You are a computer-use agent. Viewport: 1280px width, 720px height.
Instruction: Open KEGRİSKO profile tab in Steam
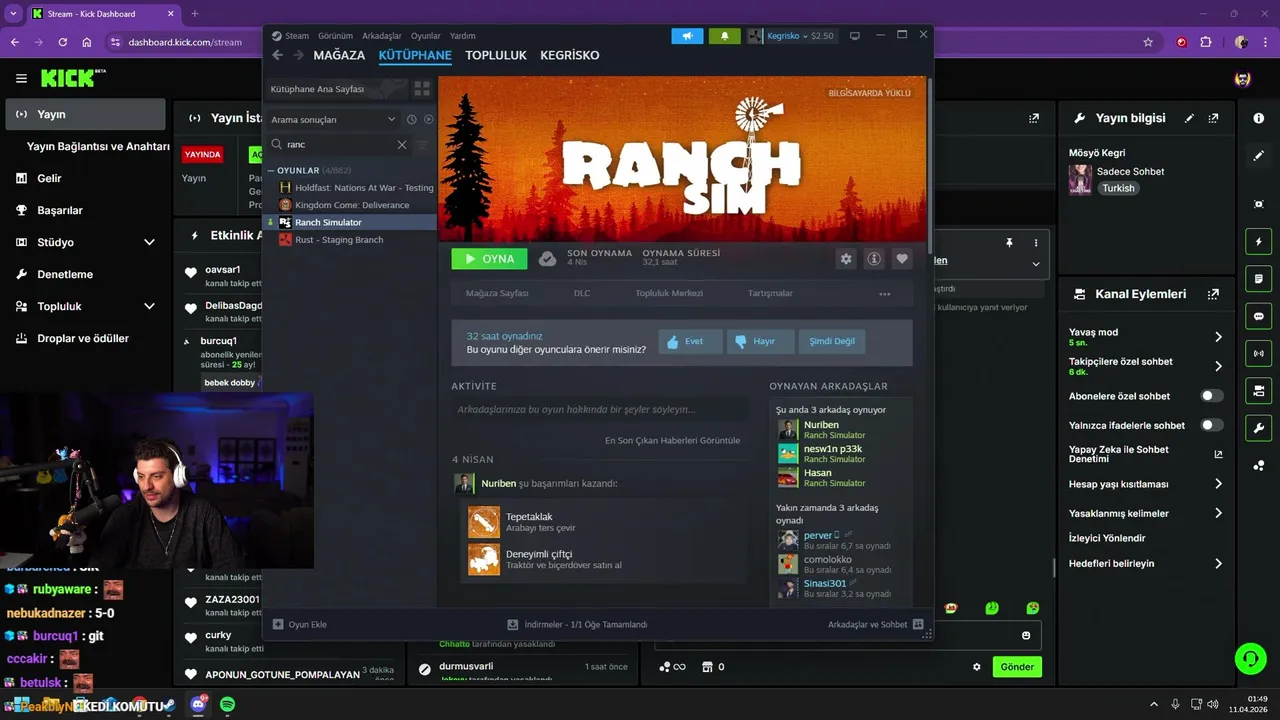570,55
